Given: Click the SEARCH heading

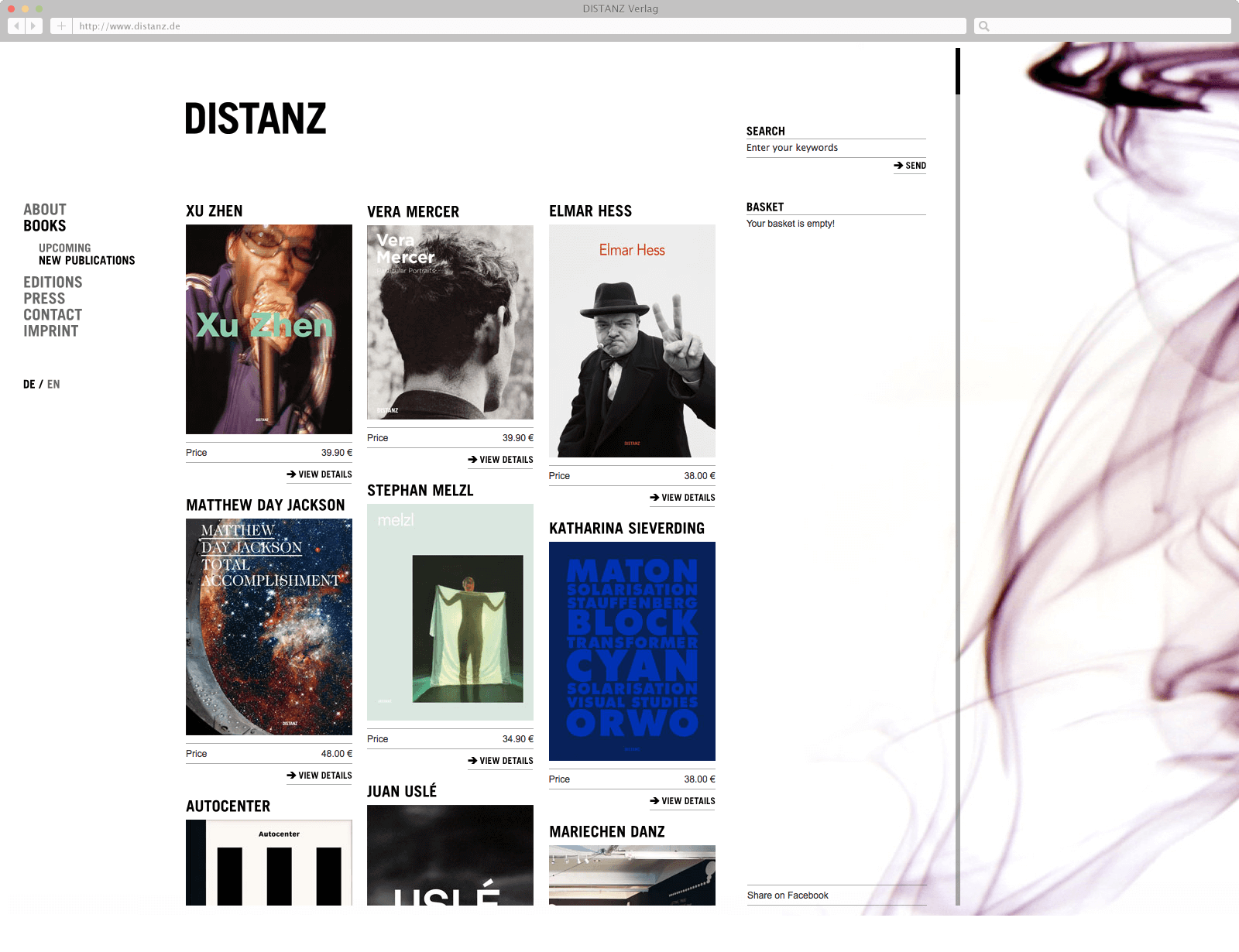Looking at the screenshot, I should point(766,131).
